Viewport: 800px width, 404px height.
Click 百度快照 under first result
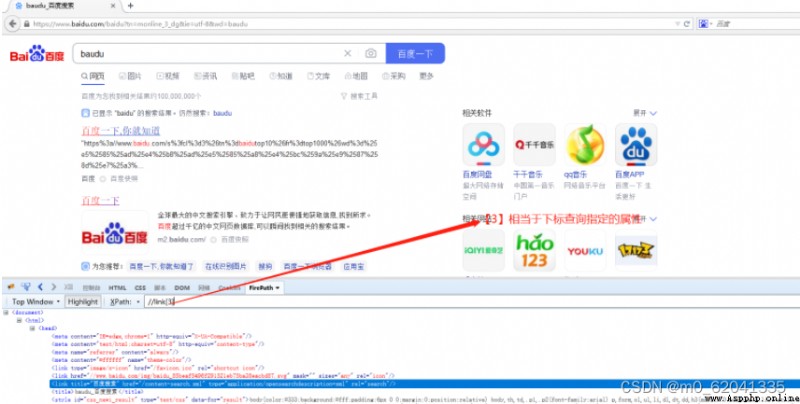point(124,179)
